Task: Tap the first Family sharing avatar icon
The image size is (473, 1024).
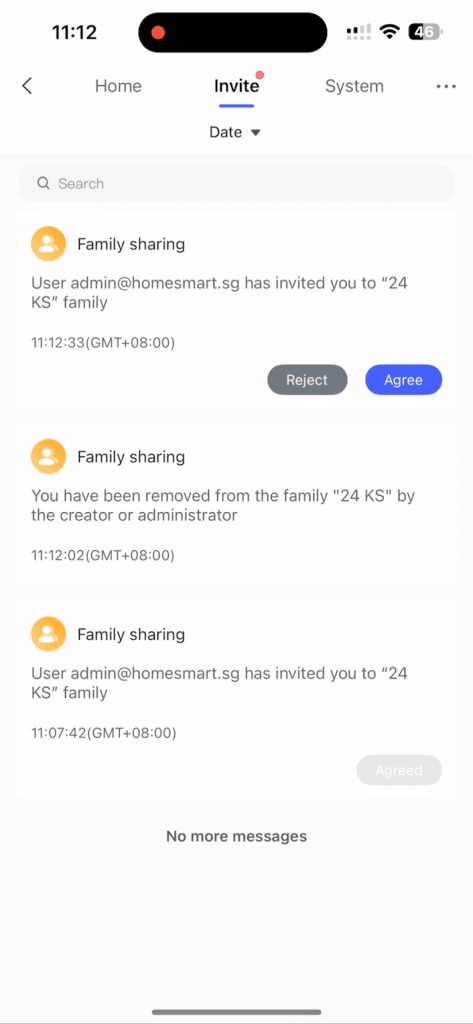Action: coord(48,244)
